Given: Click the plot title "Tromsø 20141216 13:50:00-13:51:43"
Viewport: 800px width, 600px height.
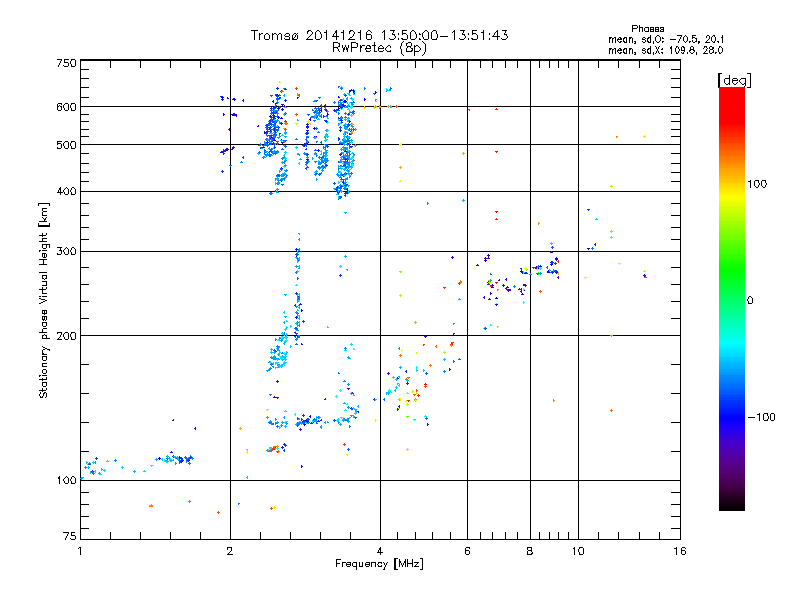Looking at the screenshot, I should click(379, 35).
